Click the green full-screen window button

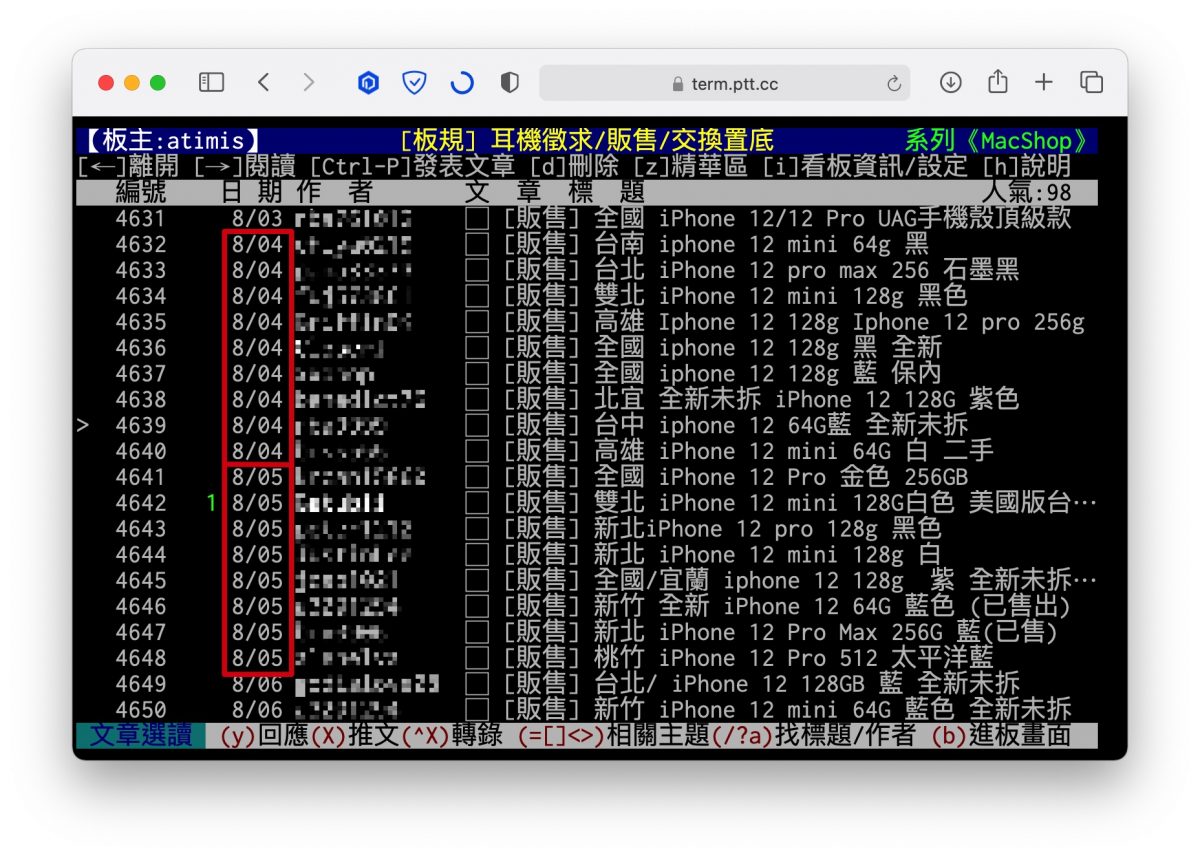click(158, 83)
